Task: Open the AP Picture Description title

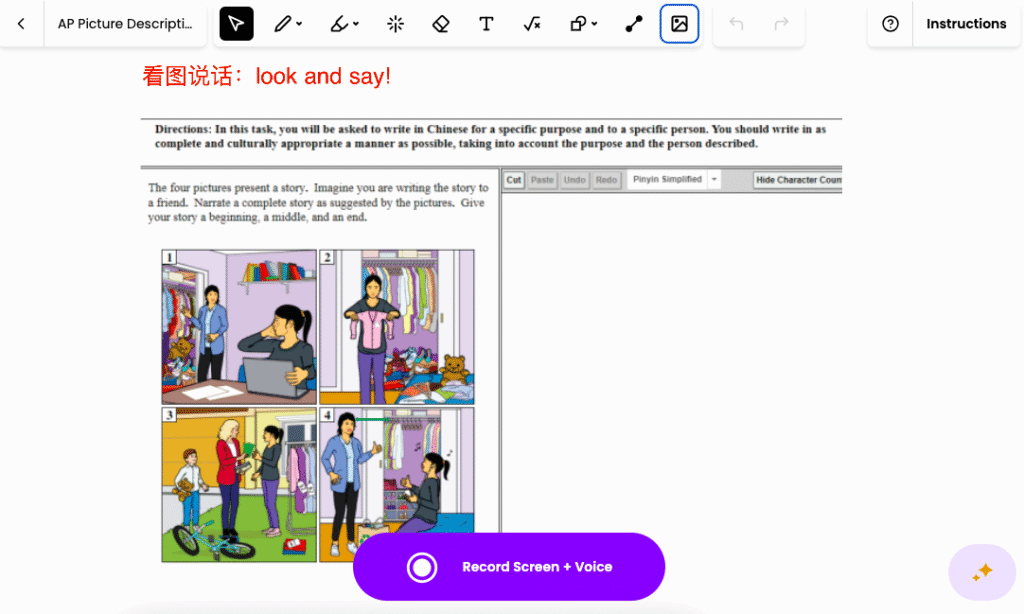Action: [125, 24]
